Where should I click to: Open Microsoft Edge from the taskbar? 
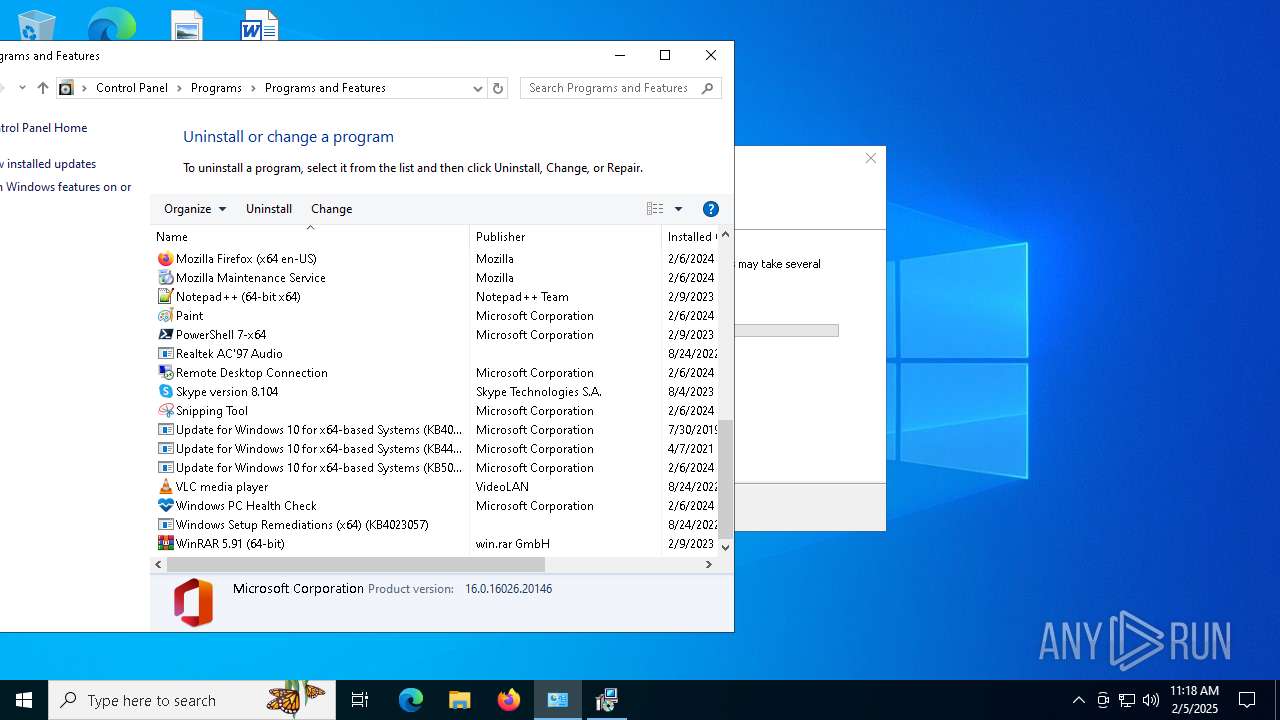[411, 700]
